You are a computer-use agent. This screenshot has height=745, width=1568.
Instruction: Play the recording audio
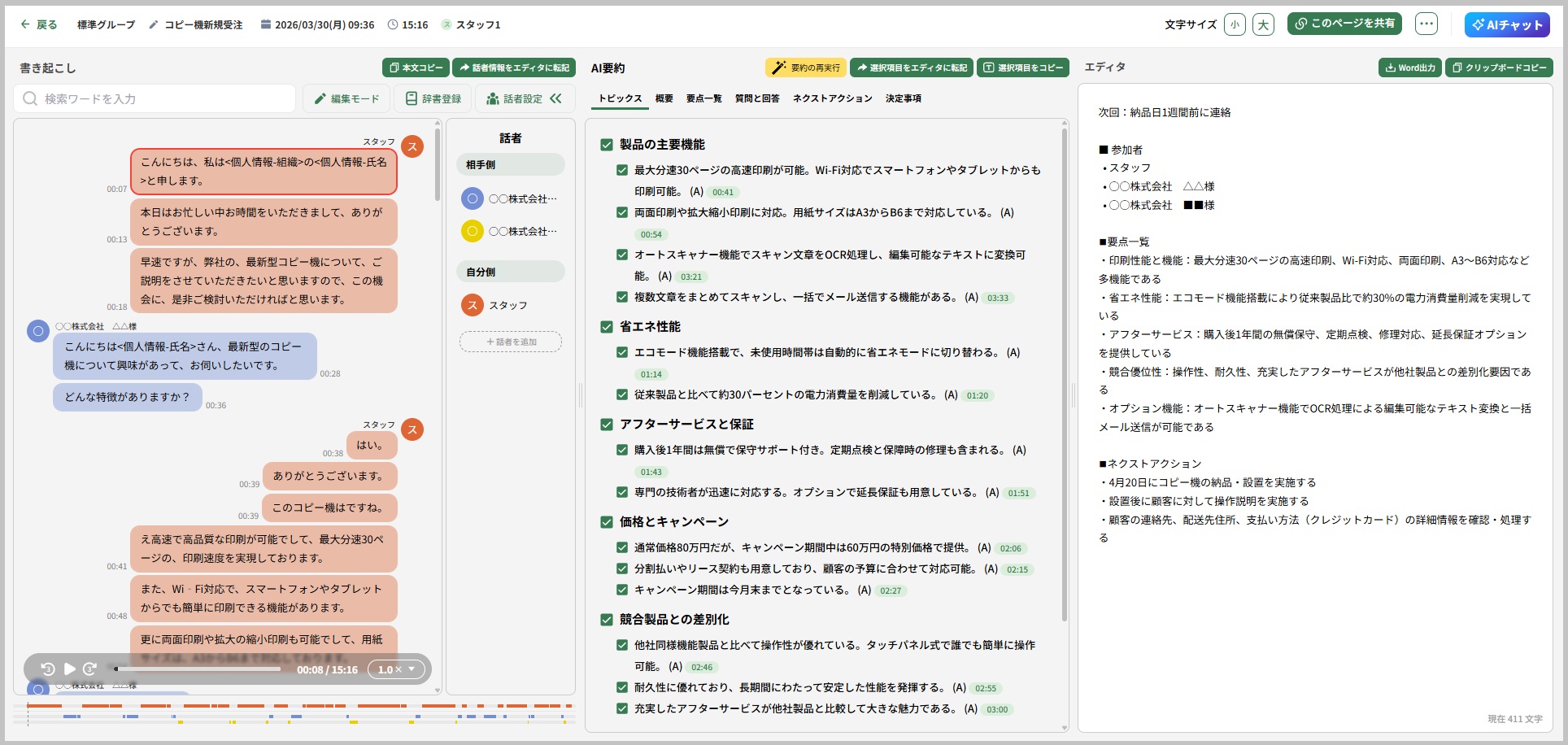[70, 669]
